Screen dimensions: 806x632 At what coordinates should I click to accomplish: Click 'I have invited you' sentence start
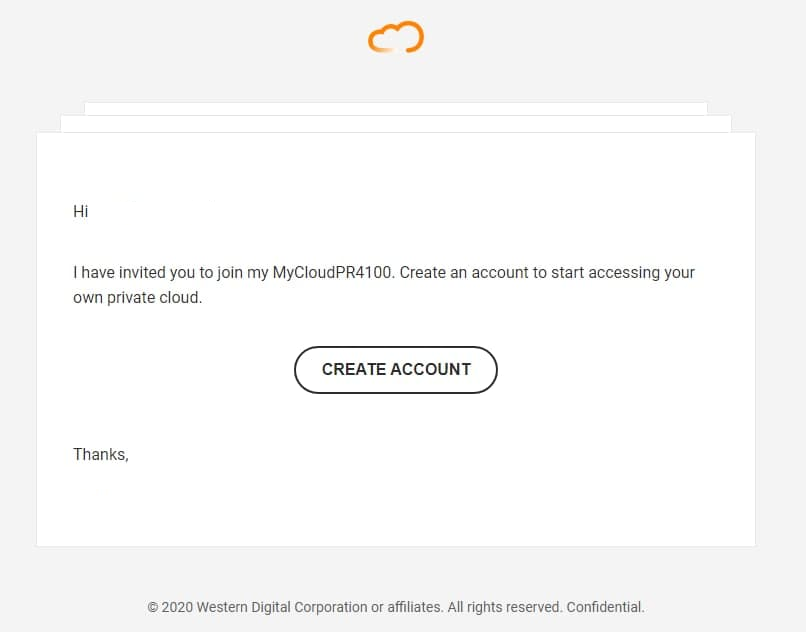pos(134,272)
